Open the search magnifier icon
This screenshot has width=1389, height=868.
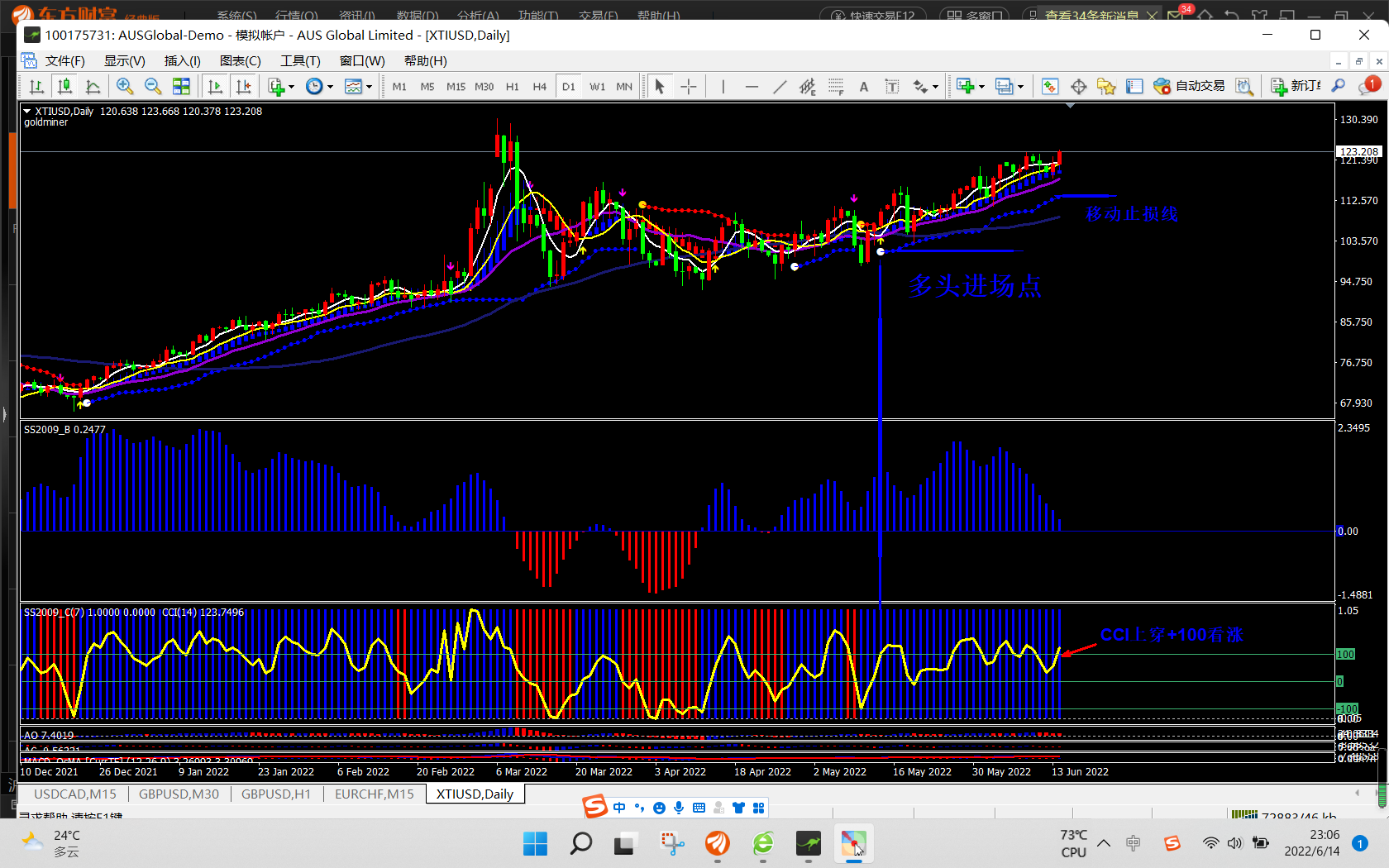[1339, 86]
